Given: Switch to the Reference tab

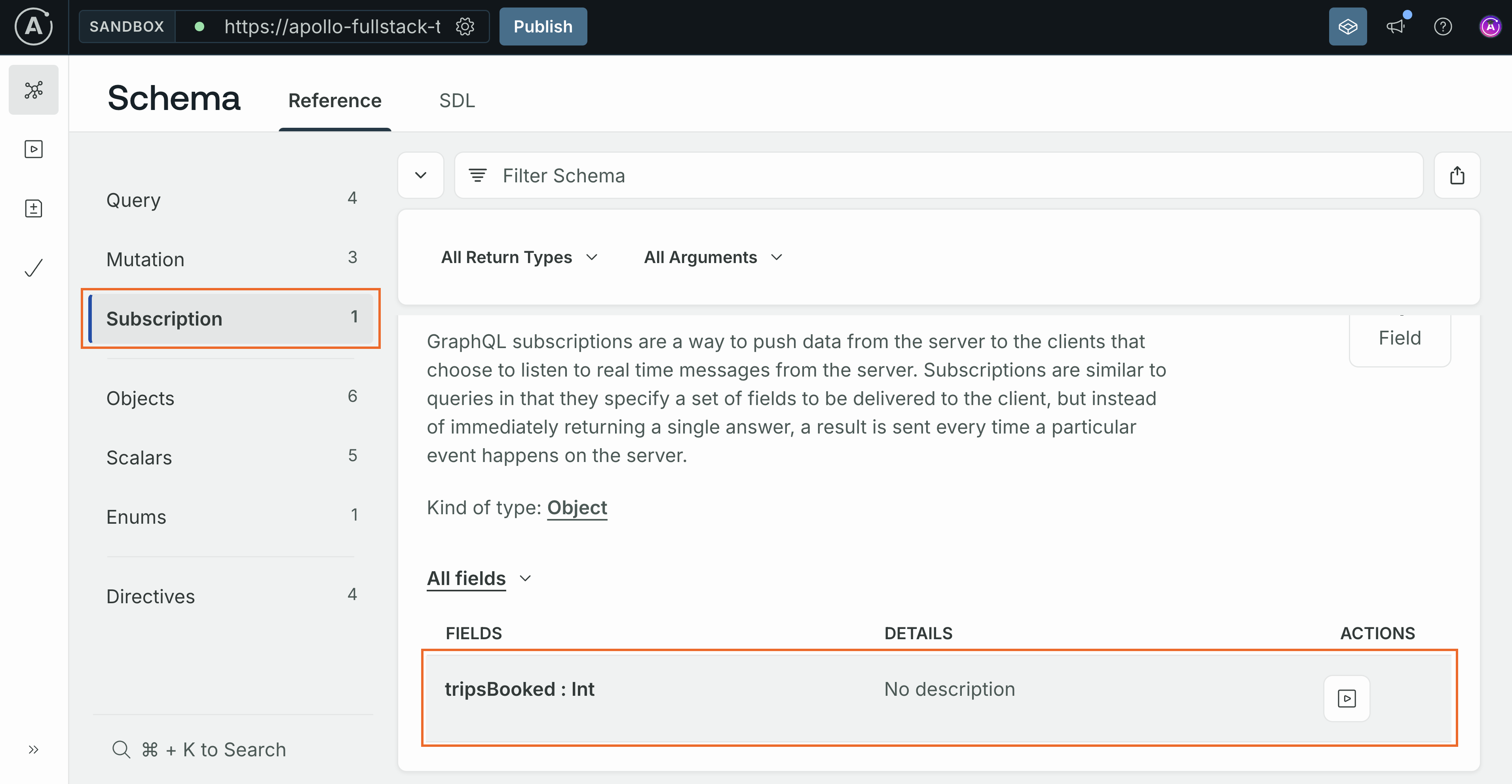Looking at the screenshot, I should [x=334, y=100].
